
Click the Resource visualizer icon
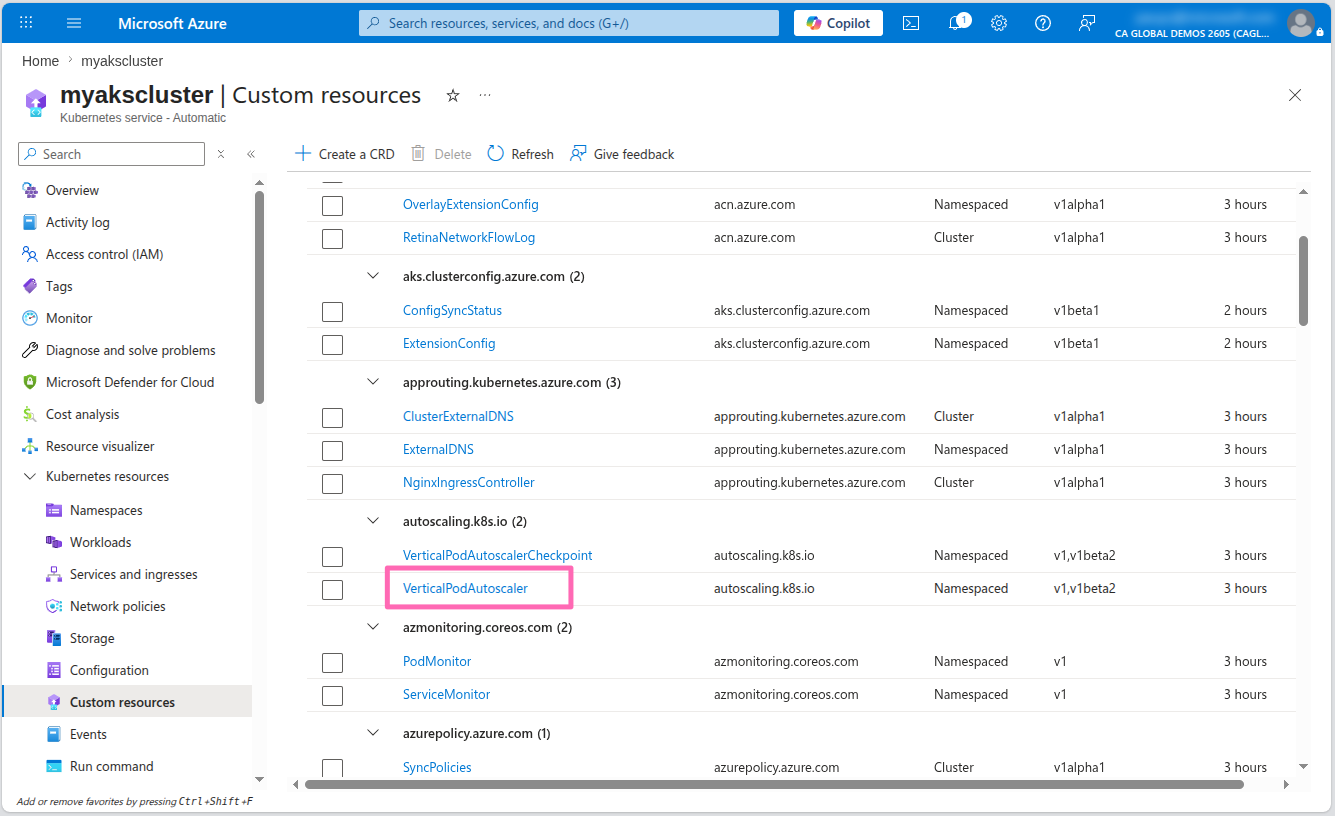29,446
